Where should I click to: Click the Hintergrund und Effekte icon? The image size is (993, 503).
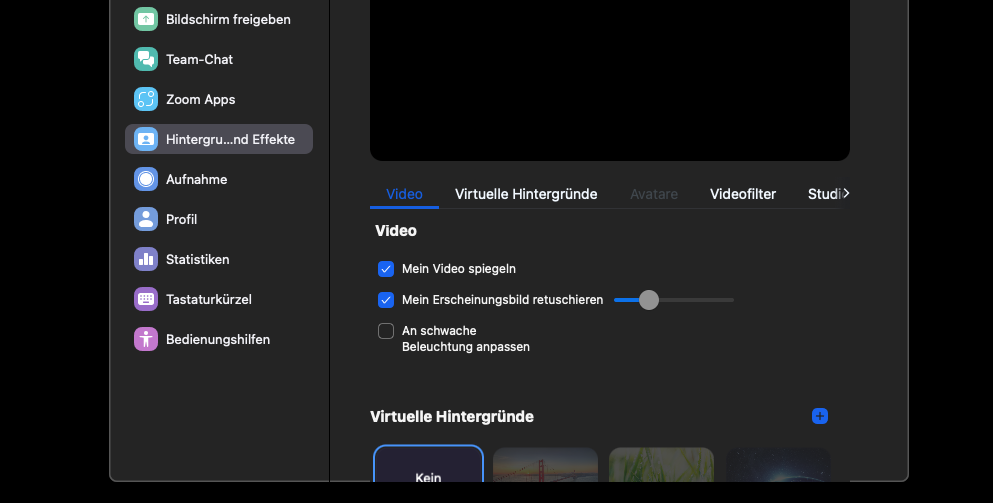tap(146, 139)
